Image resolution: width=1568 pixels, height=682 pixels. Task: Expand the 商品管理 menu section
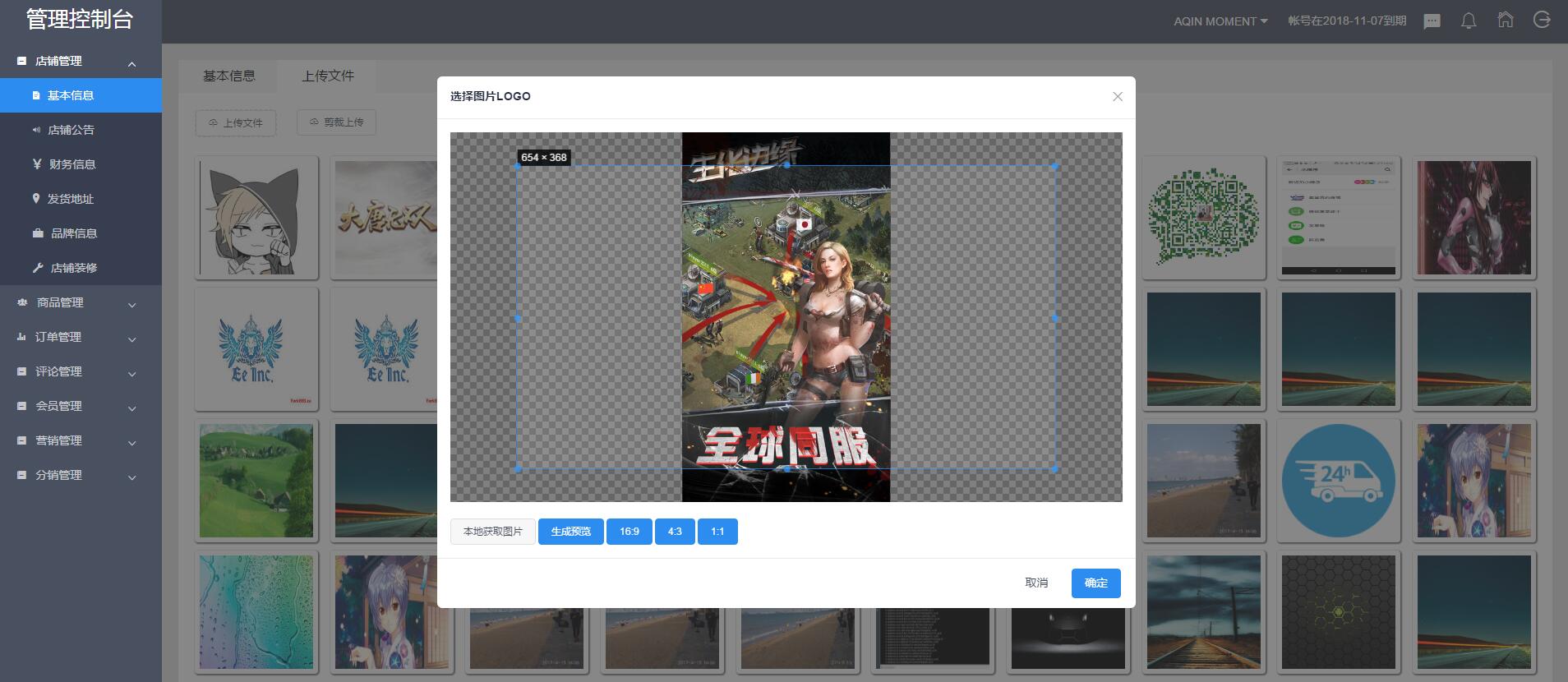point(81,302)
